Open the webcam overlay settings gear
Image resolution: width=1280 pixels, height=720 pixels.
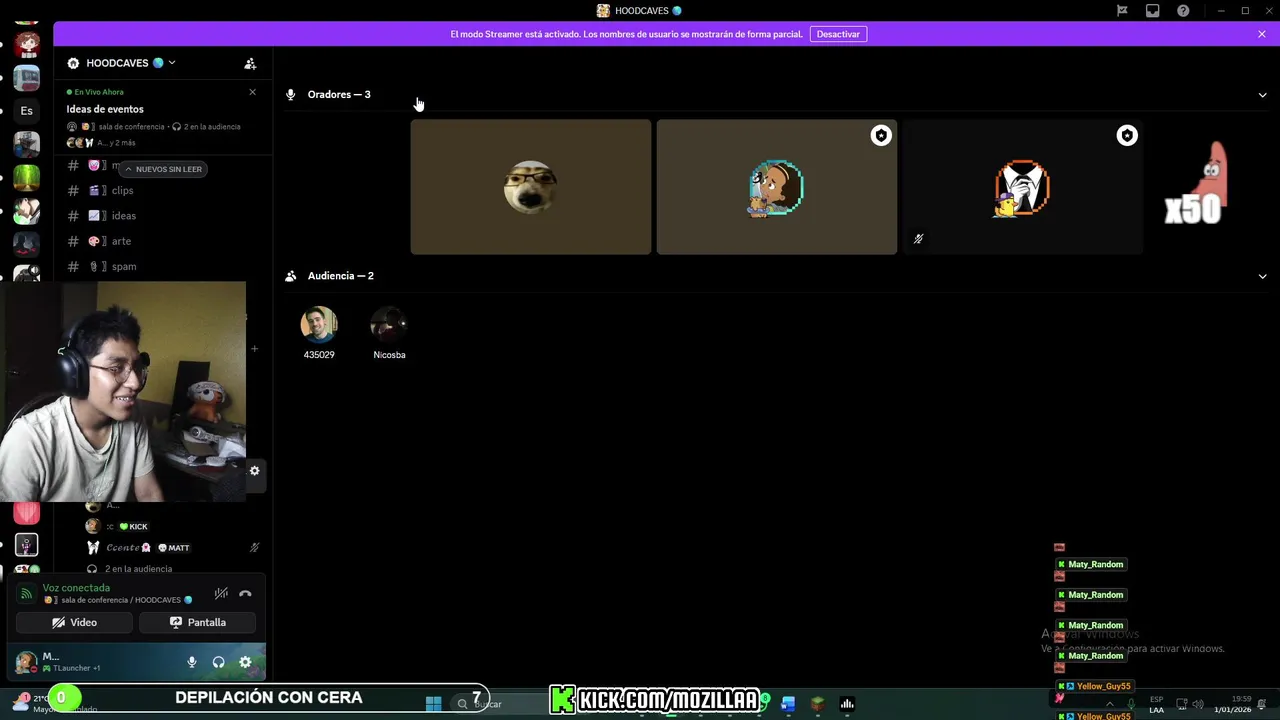point(254,471)
